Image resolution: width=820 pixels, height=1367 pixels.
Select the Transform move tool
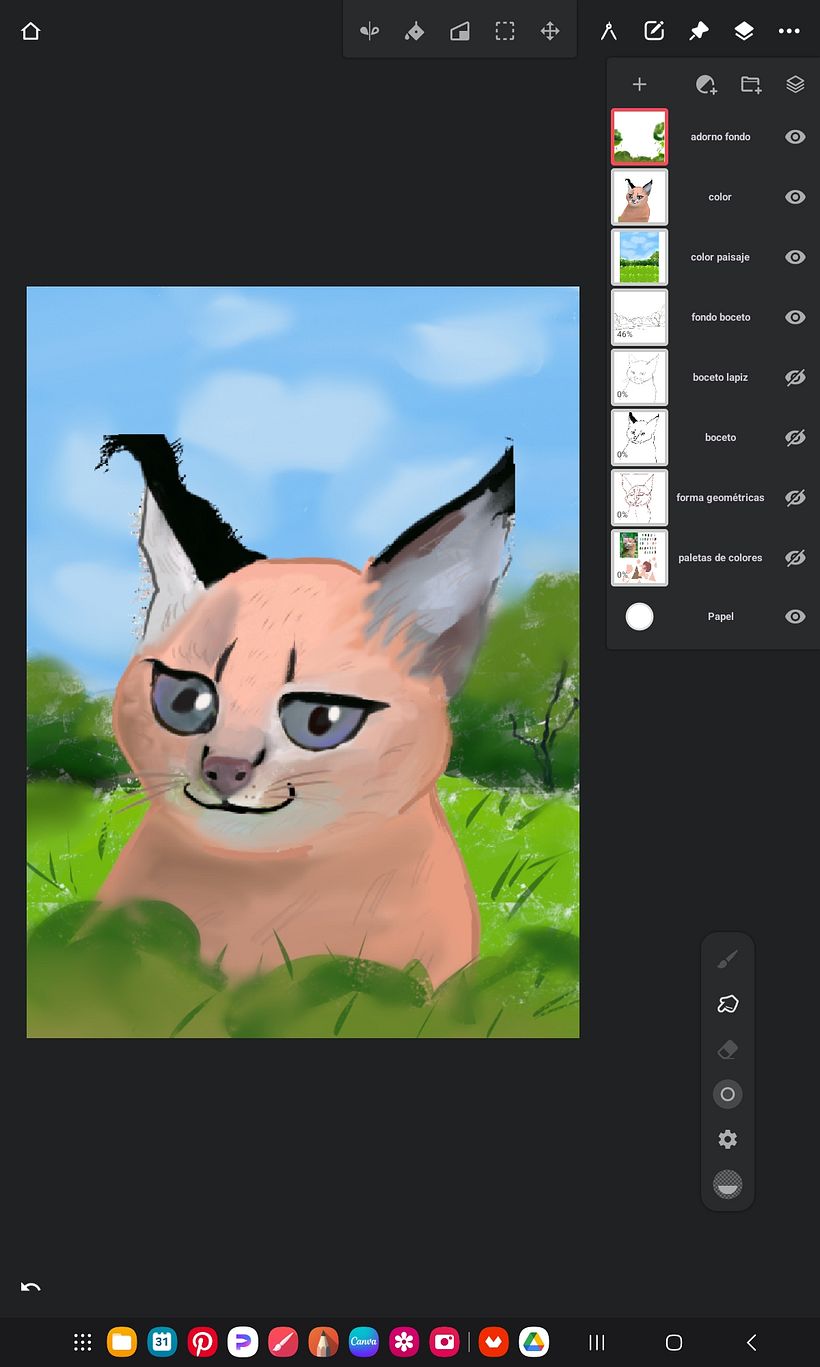(x=550, y=31)
